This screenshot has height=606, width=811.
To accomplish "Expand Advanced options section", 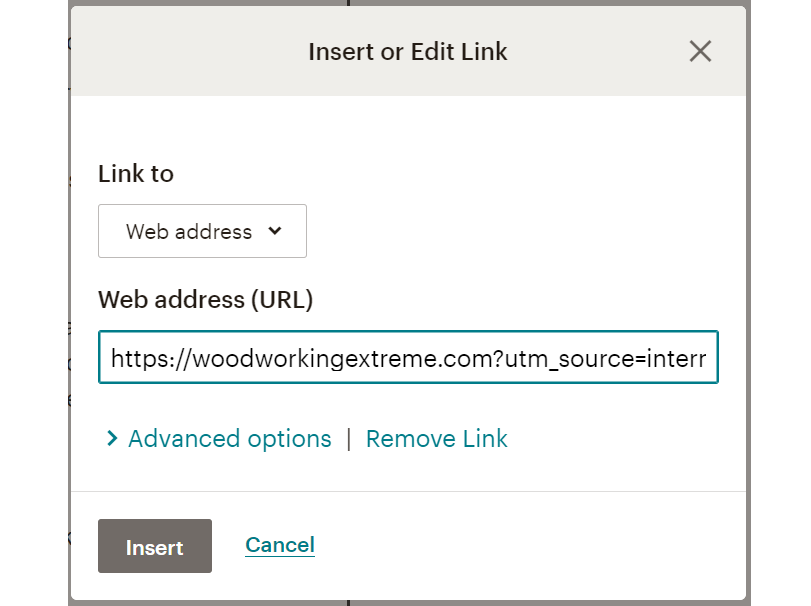I will (x=229, y=439).
